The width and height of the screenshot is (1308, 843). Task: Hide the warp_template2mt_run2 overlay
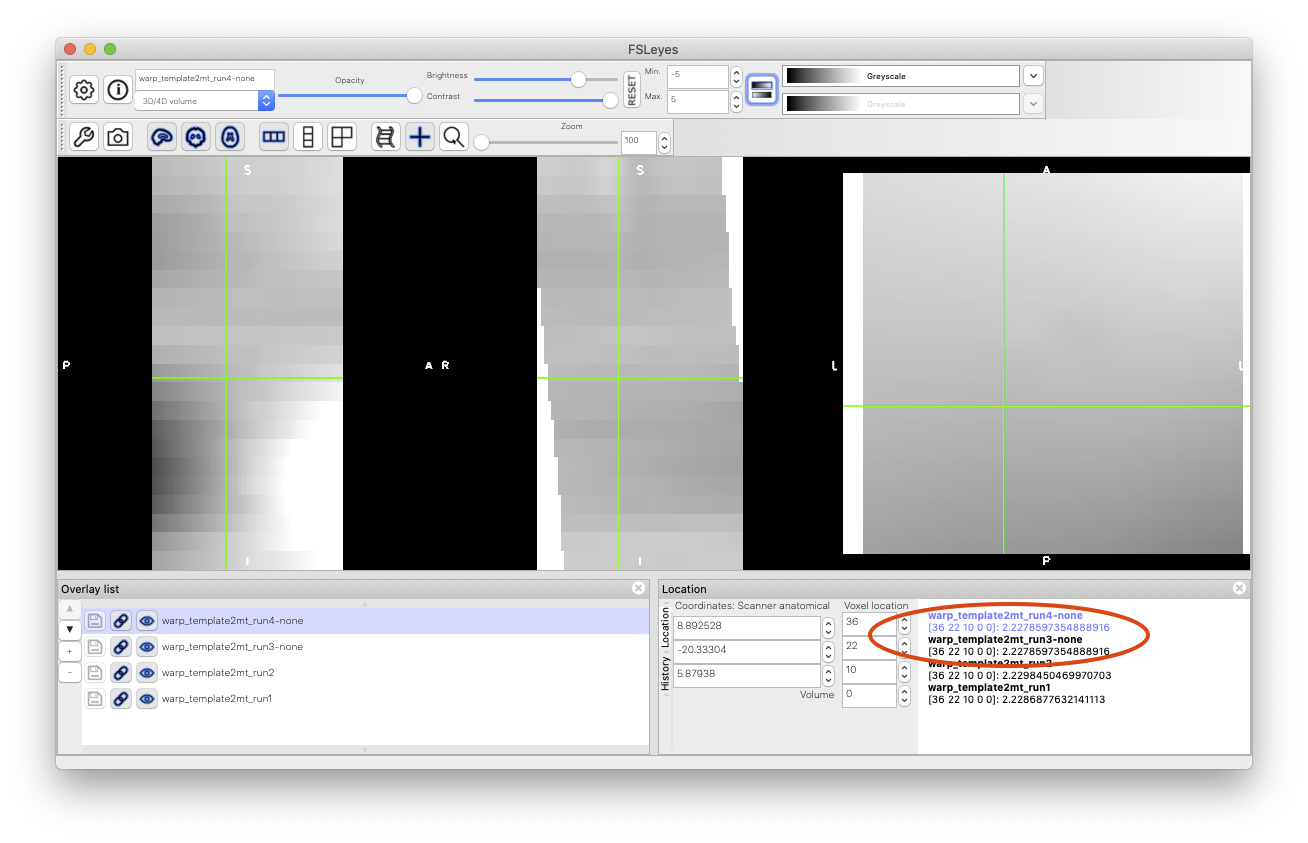146,672
